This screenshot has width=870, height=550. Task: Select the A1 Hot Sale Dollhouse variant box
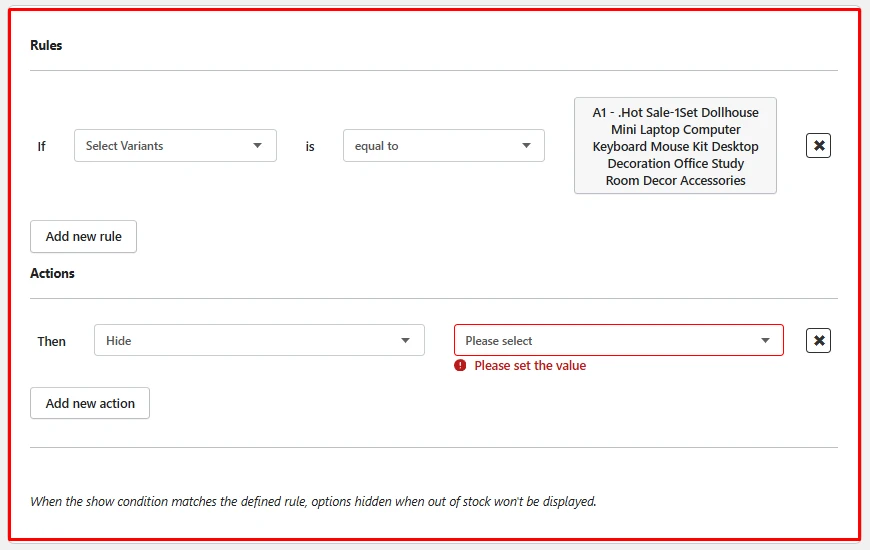pyautogui.click(x=675, y=146)
